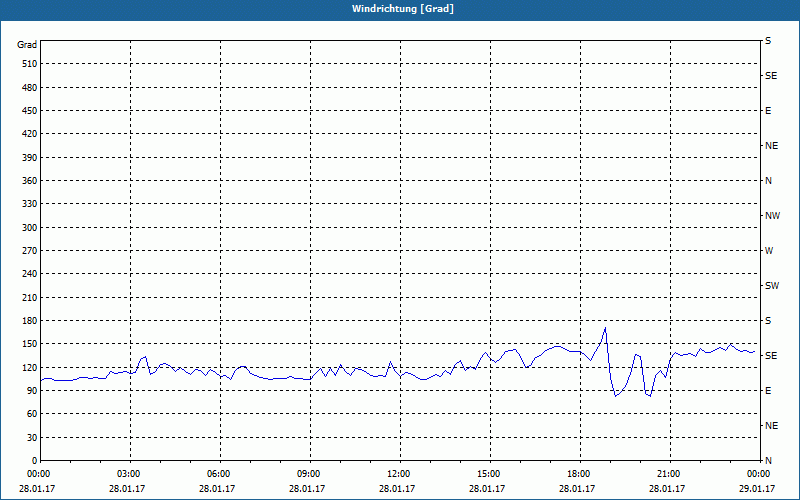
Task: Click the y-axis value 60
Action: coord(33,414)
